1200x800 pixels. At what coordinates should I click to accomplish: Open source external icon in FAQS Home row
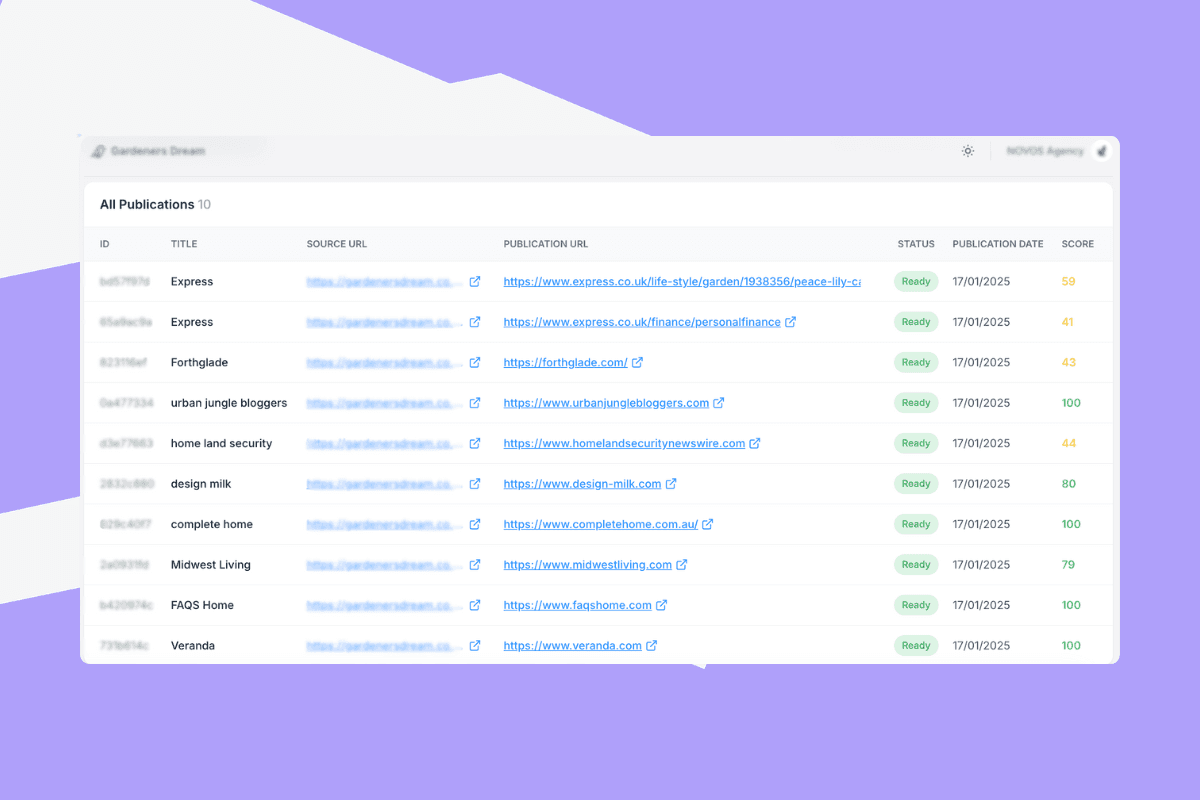[475, 605]
